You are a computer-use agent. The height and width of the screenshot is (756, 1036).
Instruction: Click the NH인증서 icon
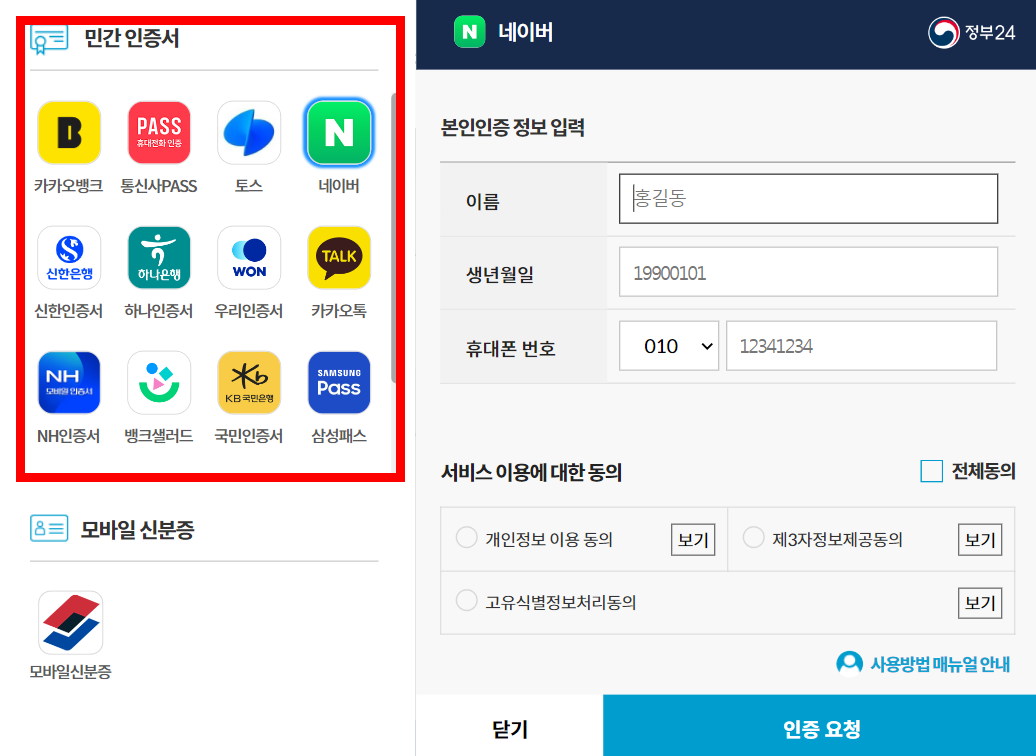[68, 382]
